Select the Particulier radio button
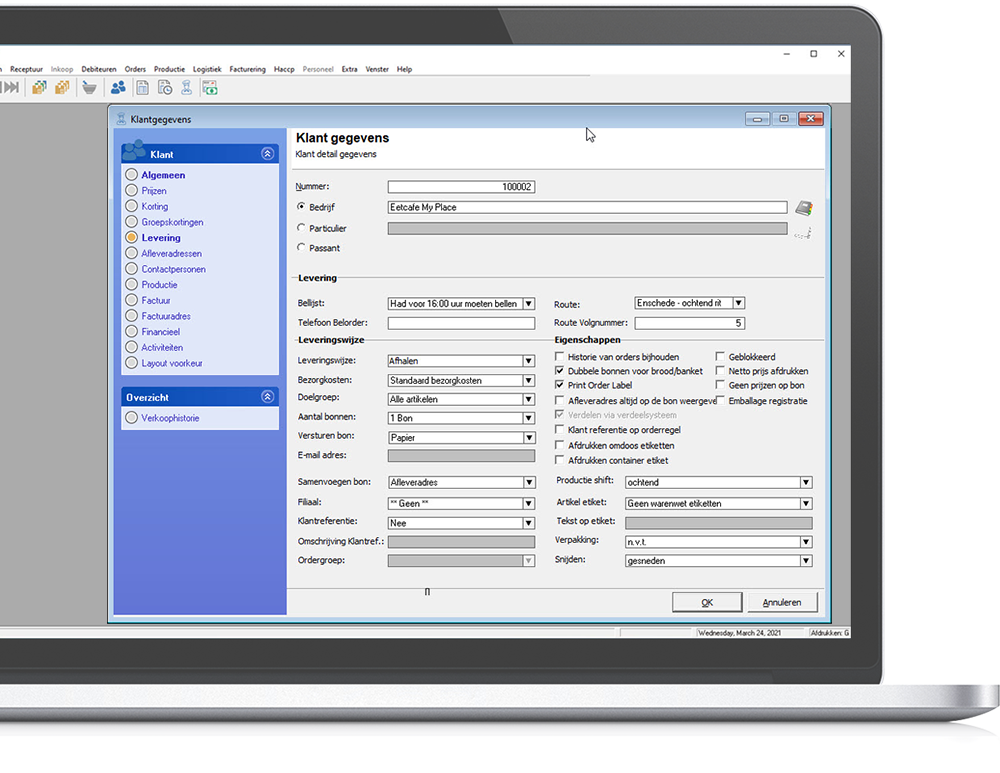 (x=301, y=228)
